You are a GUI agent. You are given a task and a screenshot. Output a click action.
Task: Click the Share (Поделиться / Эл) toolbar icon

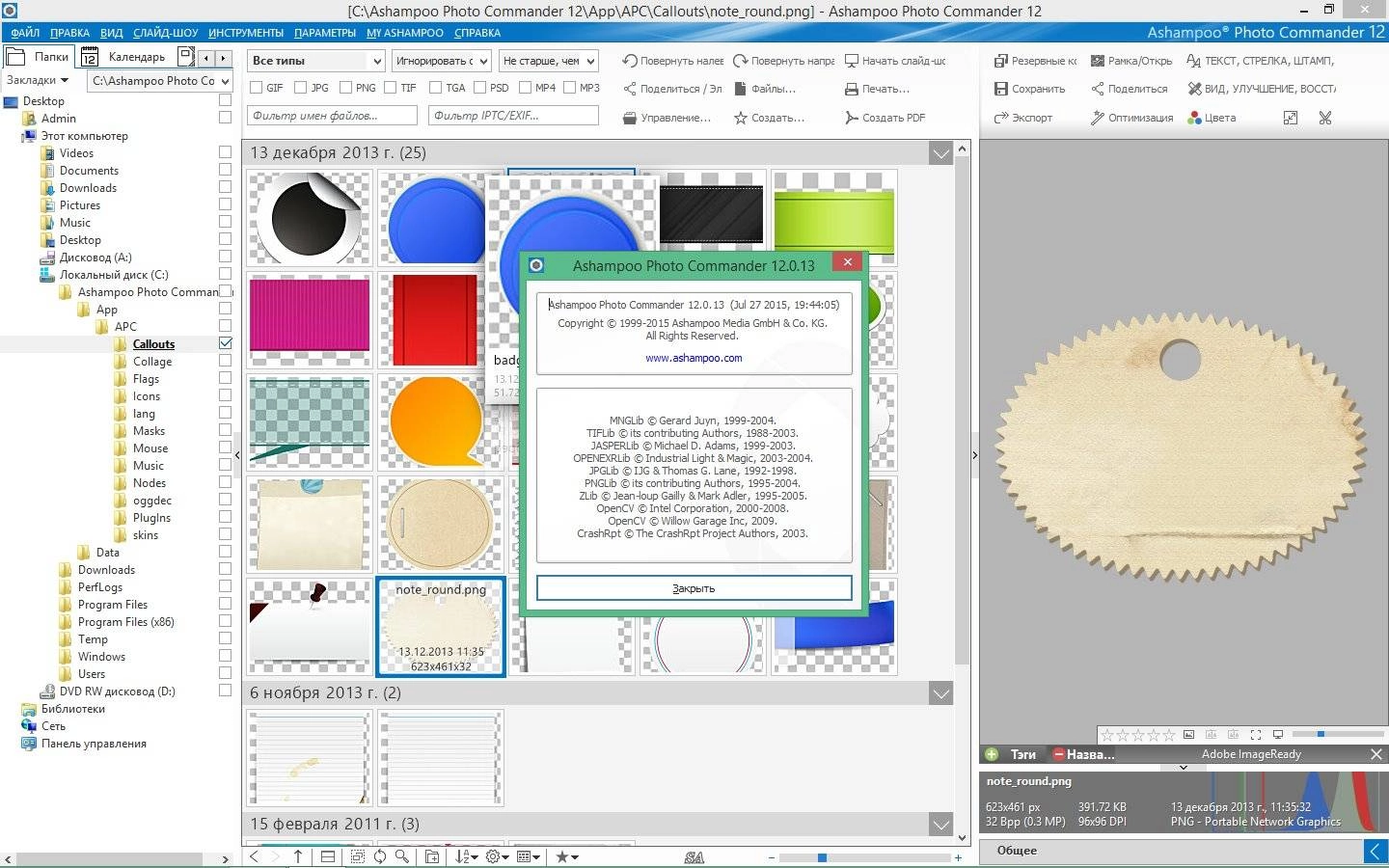click(630, 89)
